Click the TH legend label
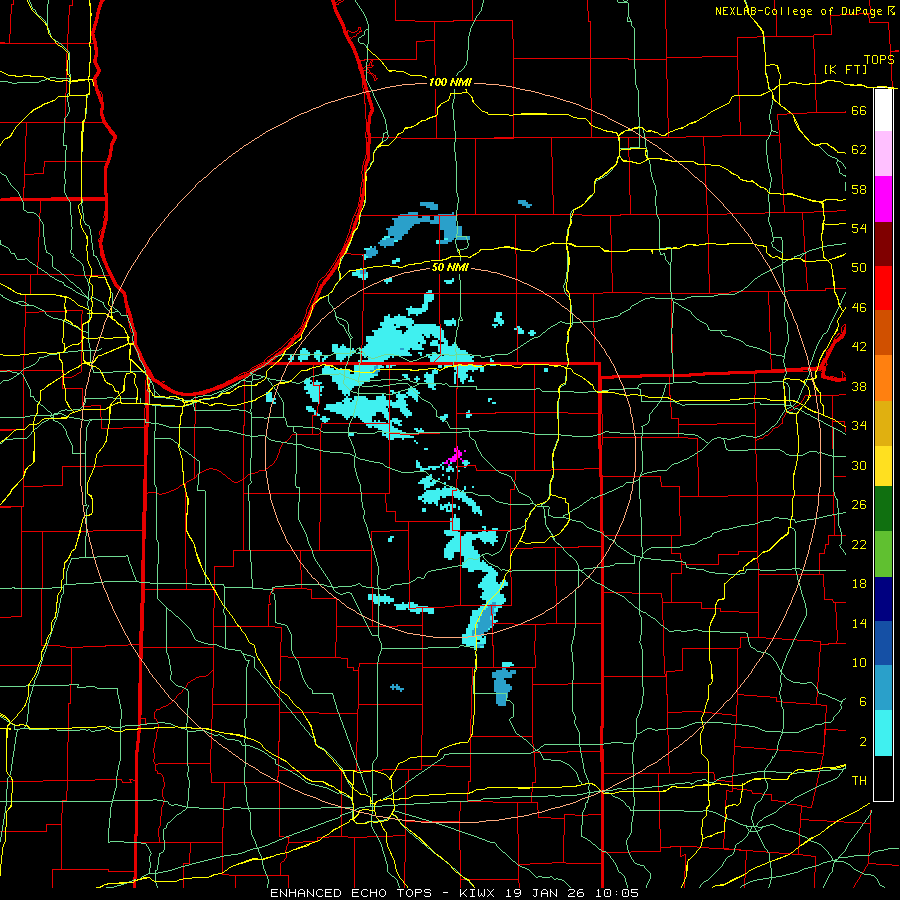The width and height of the screenshot is (900, 900). pyautogui.click(x=859, y=781)
